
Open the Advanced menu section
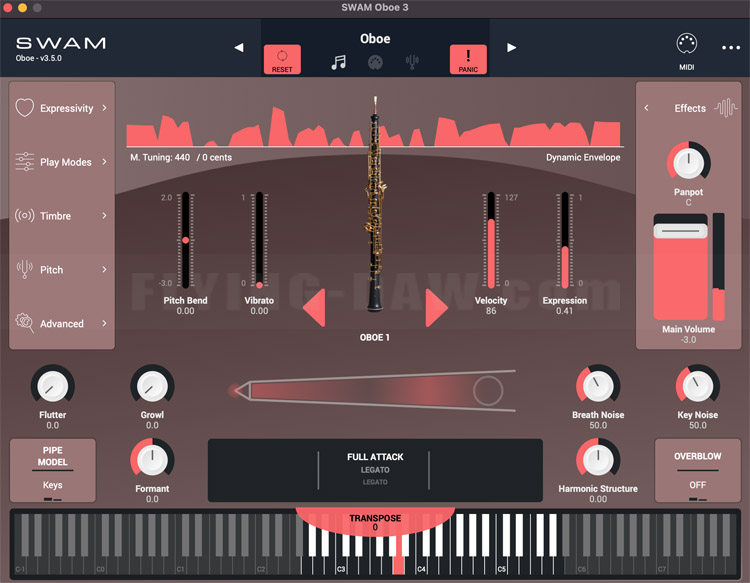pos(62,324)
